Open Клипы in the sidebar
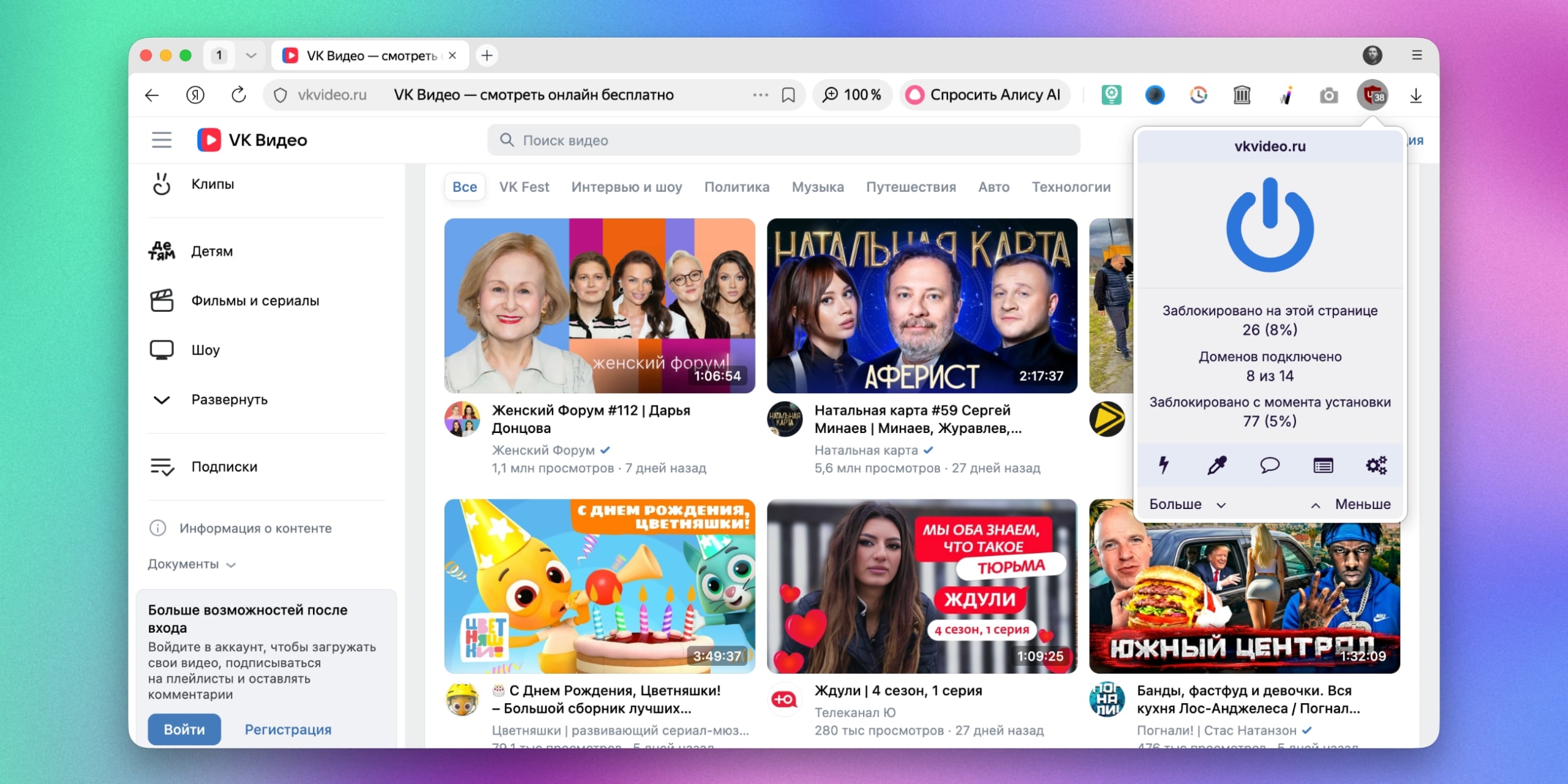Screen dimensions: 1568x784 pyautogui.click(x=266, y=184)
